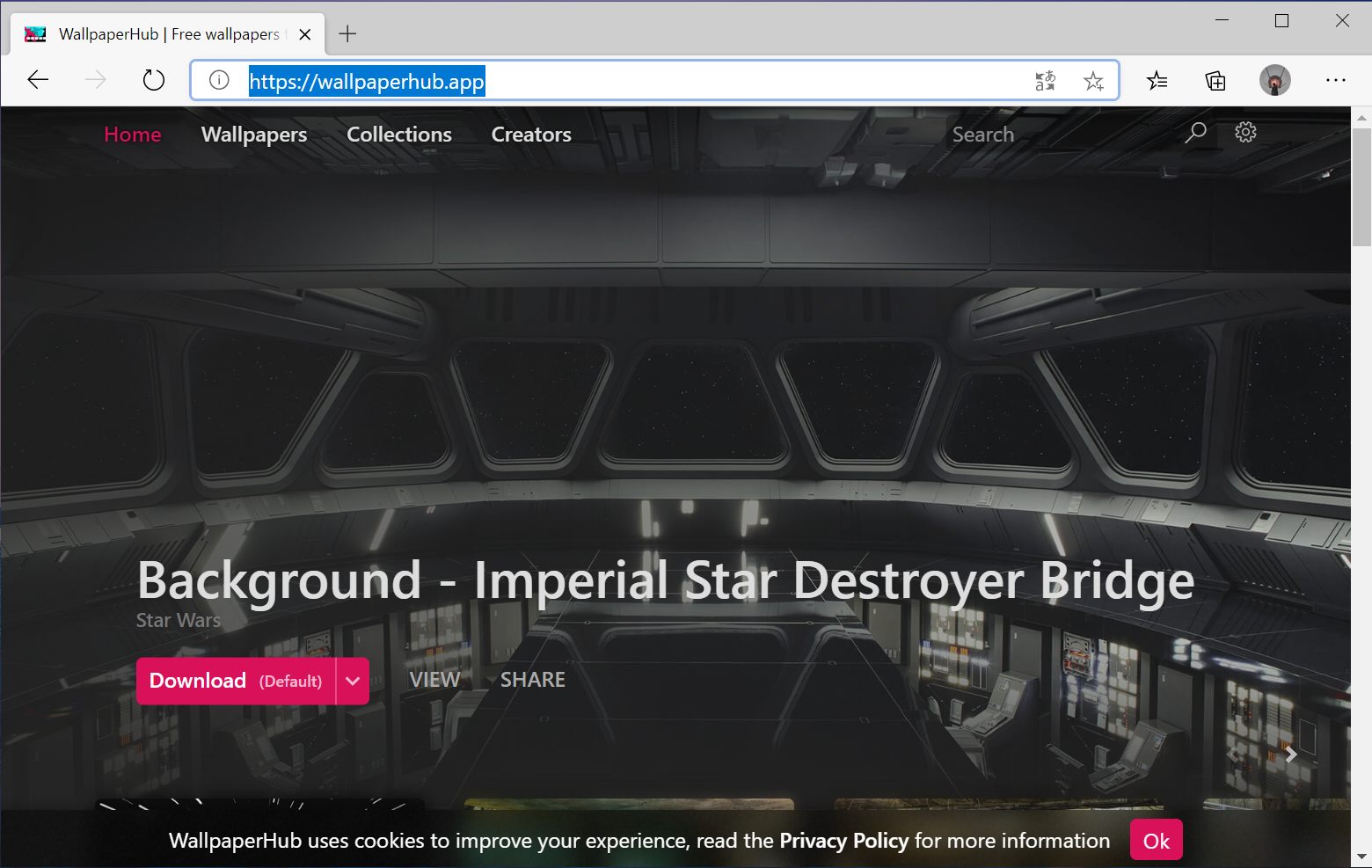This screenshot has width=1372, height=868.
Task: Accept cookies with the Ok button
Action: (1157, 842)
